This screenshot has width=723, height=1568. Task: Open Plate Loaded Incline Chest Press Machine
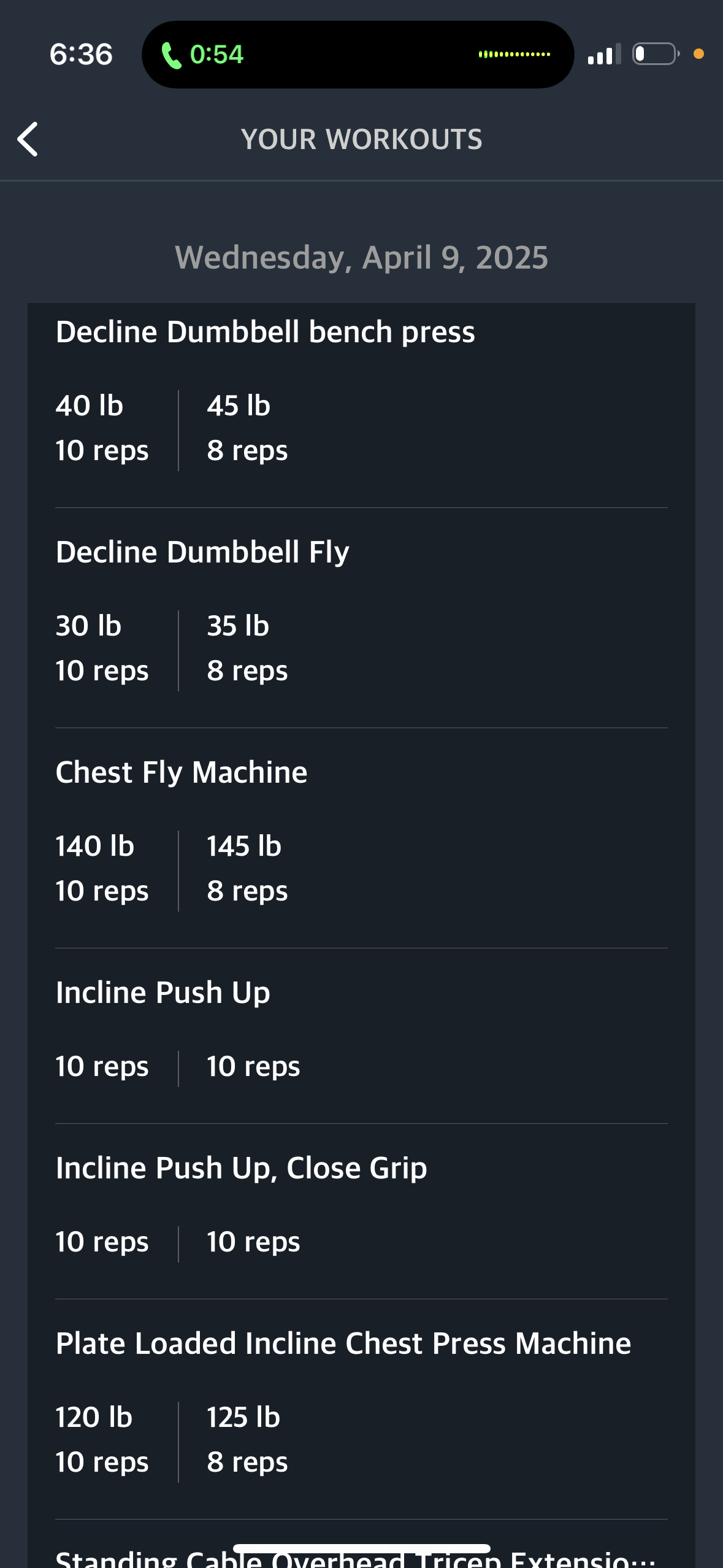[343, 1343]
